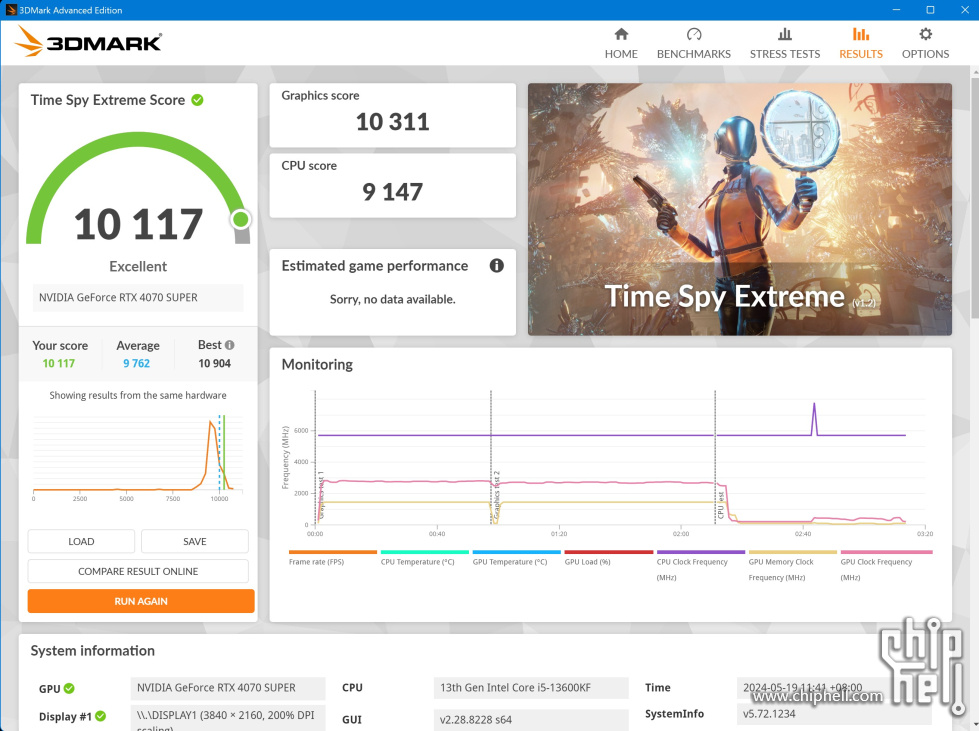The image size is (979, 731).
Task: Toggle CPU Temperature legend swatch
Action: pyautogui.click(x=425, y=552)
